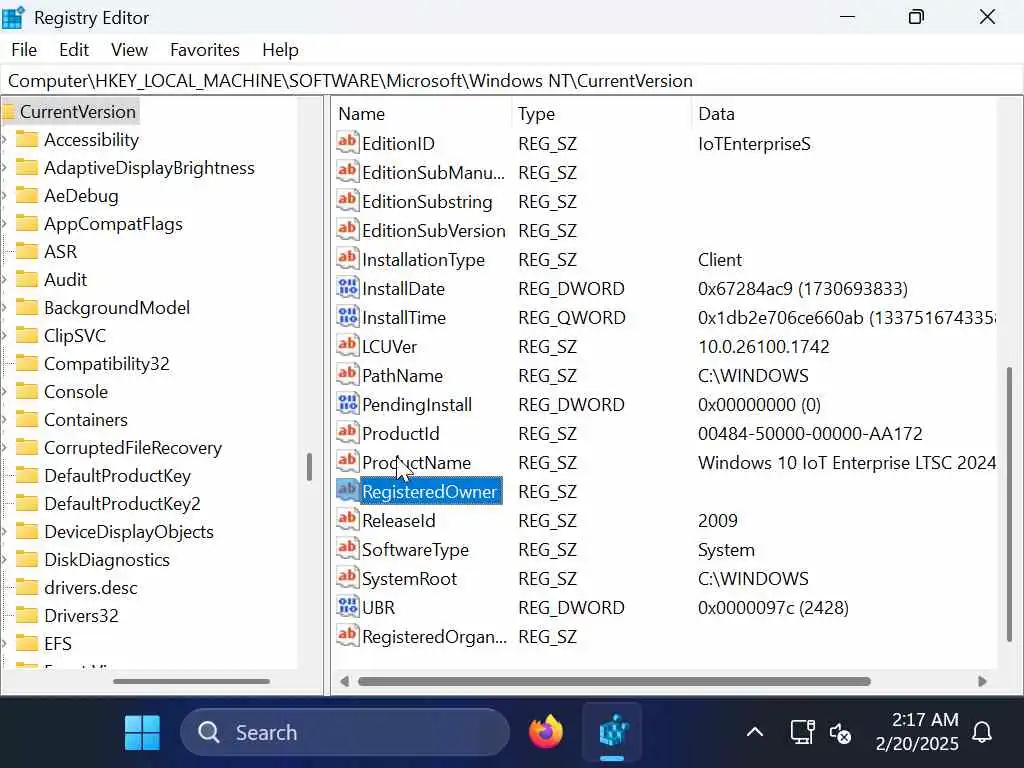Open the notification bell

click(982, 733)
